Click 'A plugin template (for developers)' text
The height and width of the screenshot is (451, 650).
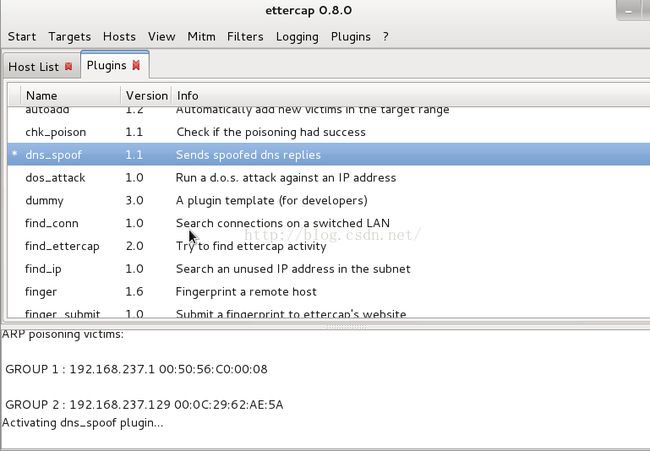[272, 201]
